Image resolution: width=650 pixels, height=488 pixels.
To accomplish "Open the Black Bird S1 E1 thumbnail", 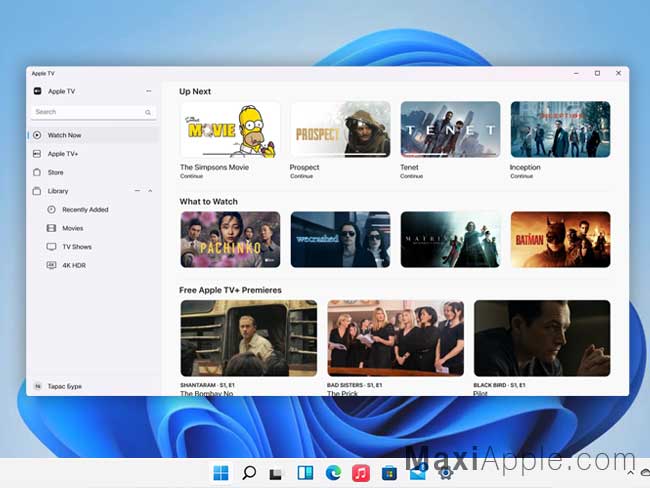I will (x=542, y=338).
